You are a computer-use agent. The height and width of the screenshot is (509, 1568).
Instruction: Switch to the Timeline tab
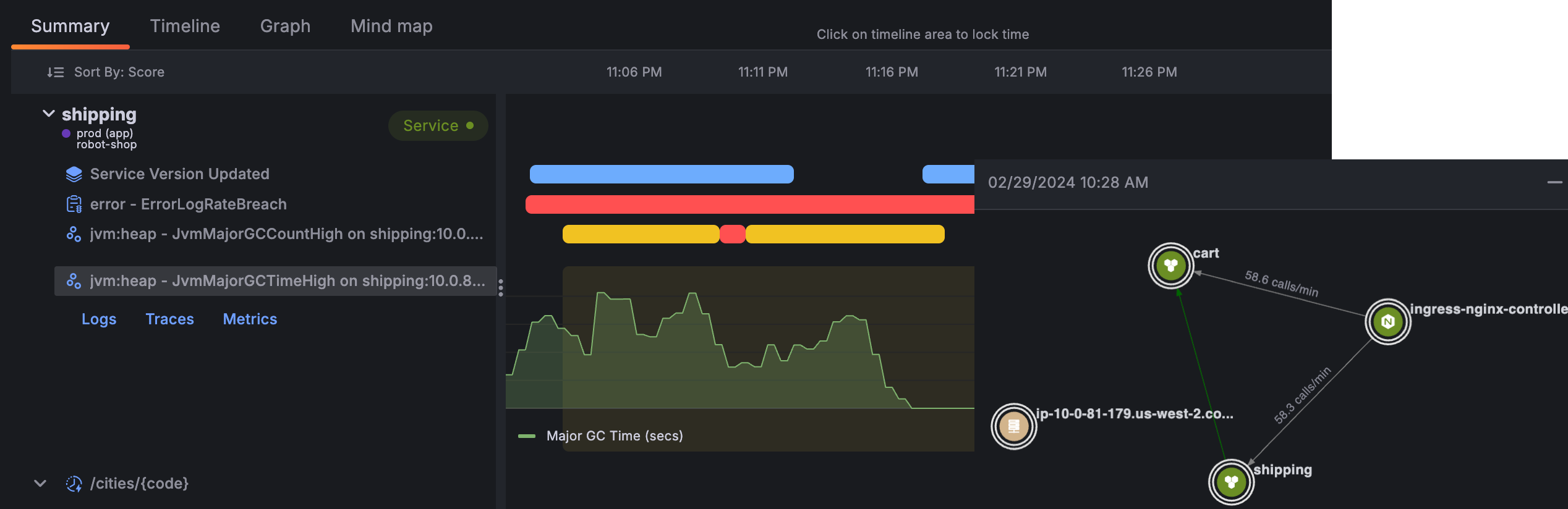[184, 26]
